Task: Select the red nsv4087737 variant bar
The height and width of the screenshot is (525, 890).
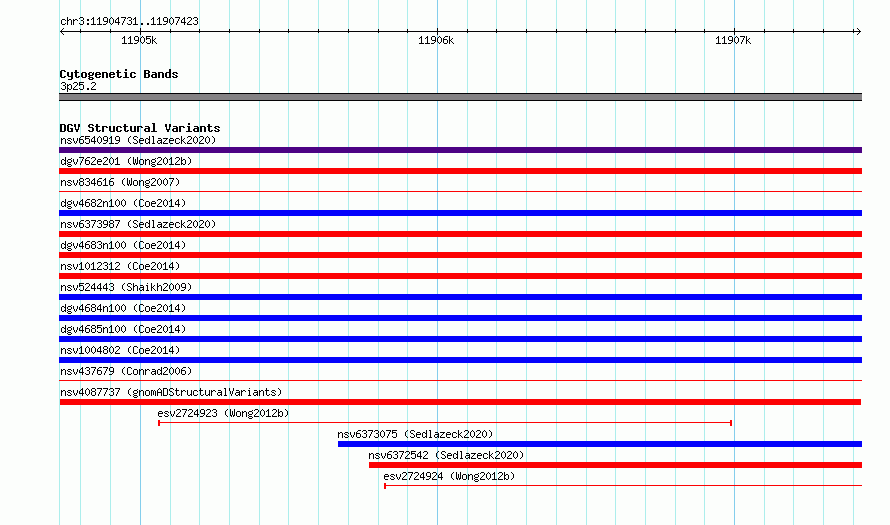Action: pos(460,402)
